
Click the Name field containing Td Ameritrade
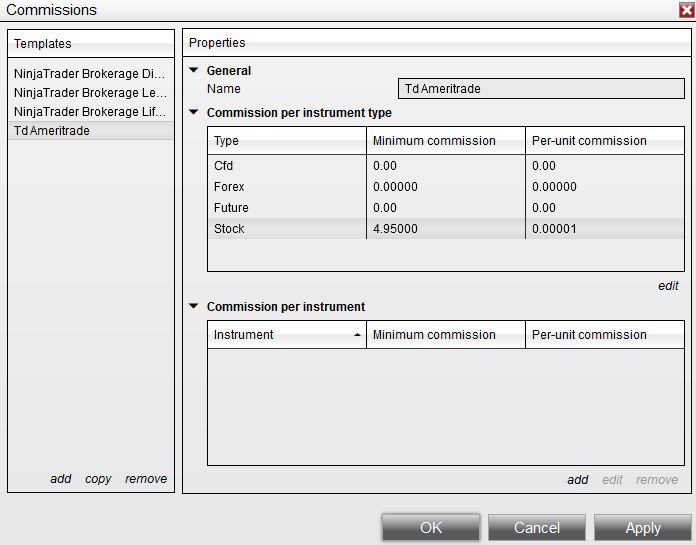pyautogui.click(x=541, y=89)
